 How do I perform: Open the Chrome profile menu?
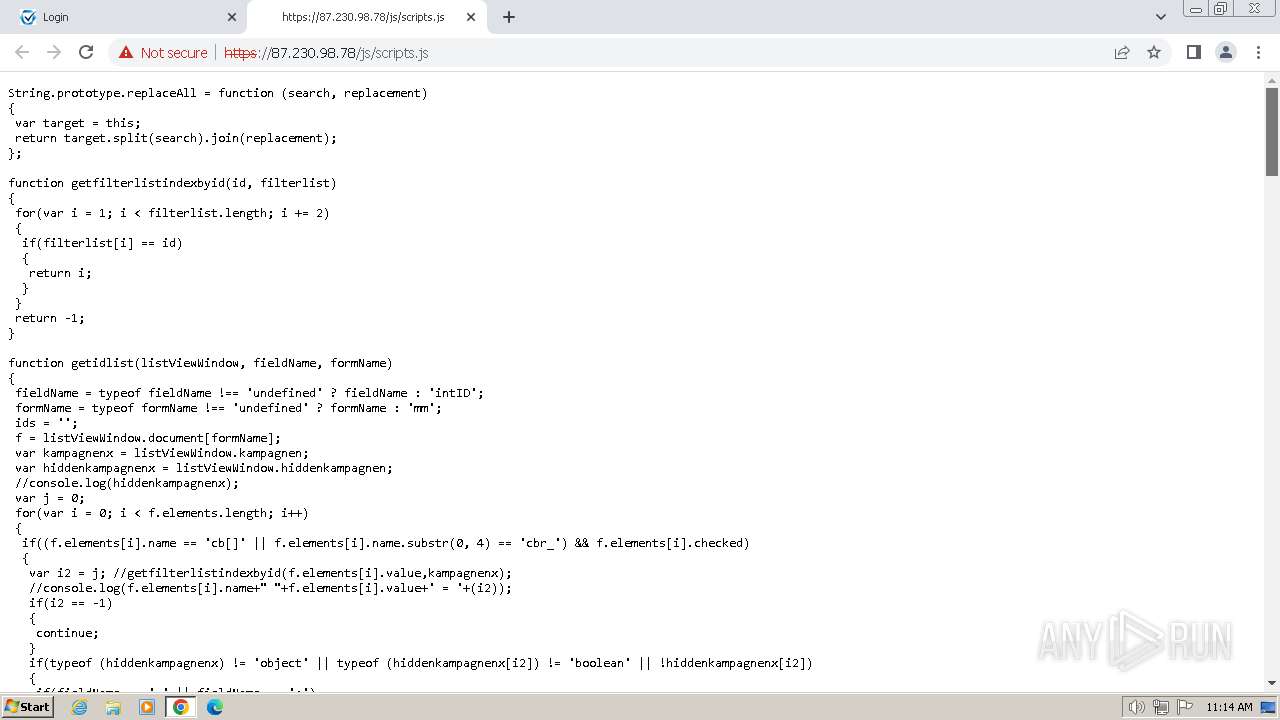point(1225,52)
